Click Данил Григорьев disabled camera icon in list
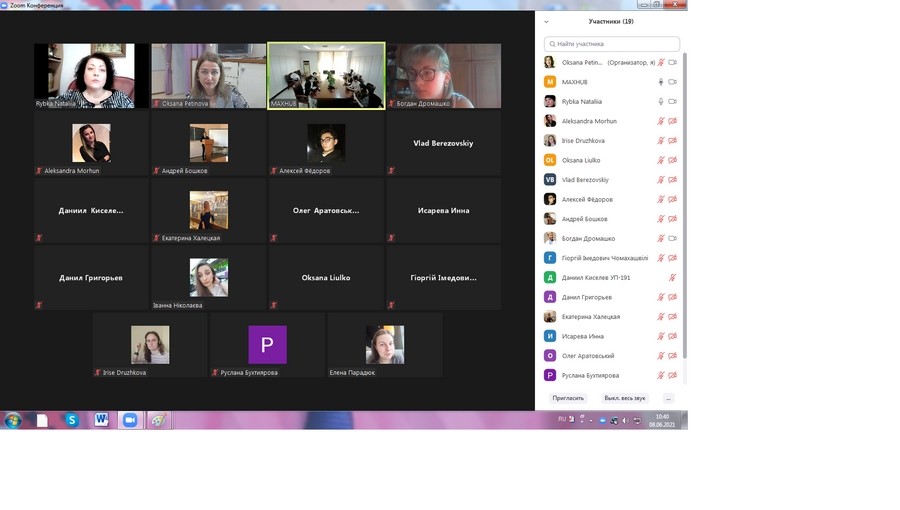 tap(673, 297)
